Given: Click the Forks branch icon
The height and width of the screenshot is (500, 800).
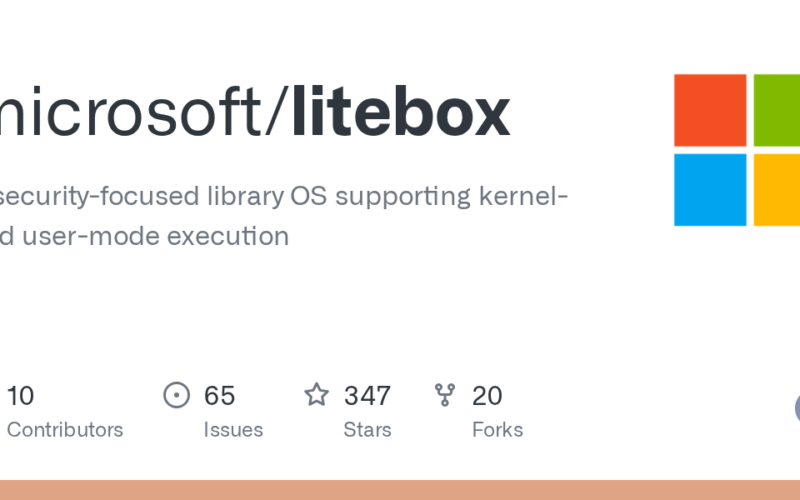Looking at the screenshot, I should pyautogui.click(x=445, y=396).
